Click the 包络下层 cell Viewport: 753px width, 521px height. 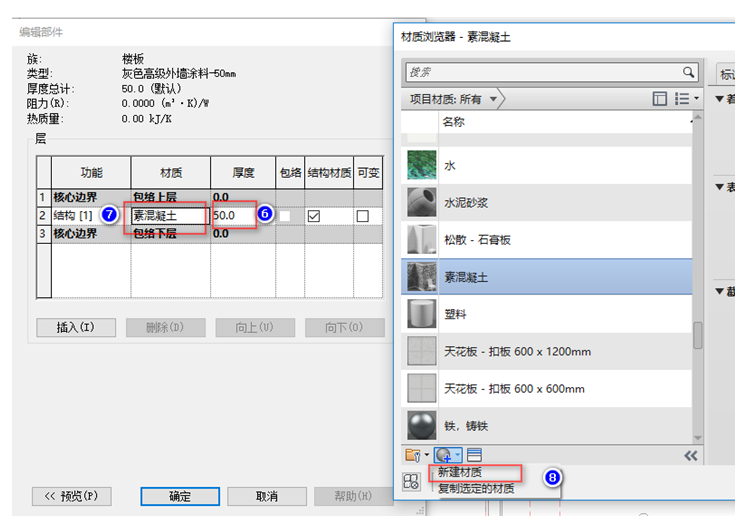[171, 234]
